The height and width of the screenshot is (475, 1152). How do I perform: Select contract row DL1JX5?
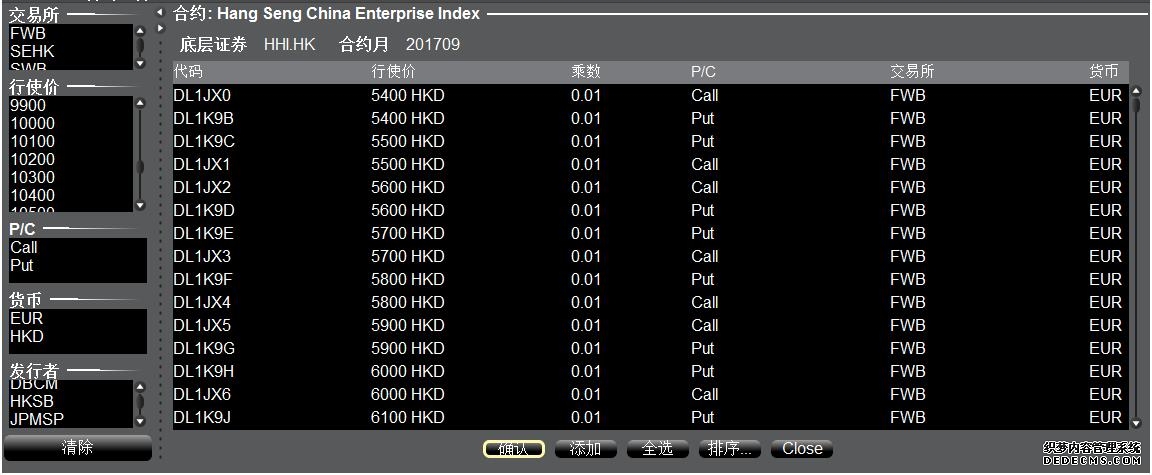tap(650, 325)
